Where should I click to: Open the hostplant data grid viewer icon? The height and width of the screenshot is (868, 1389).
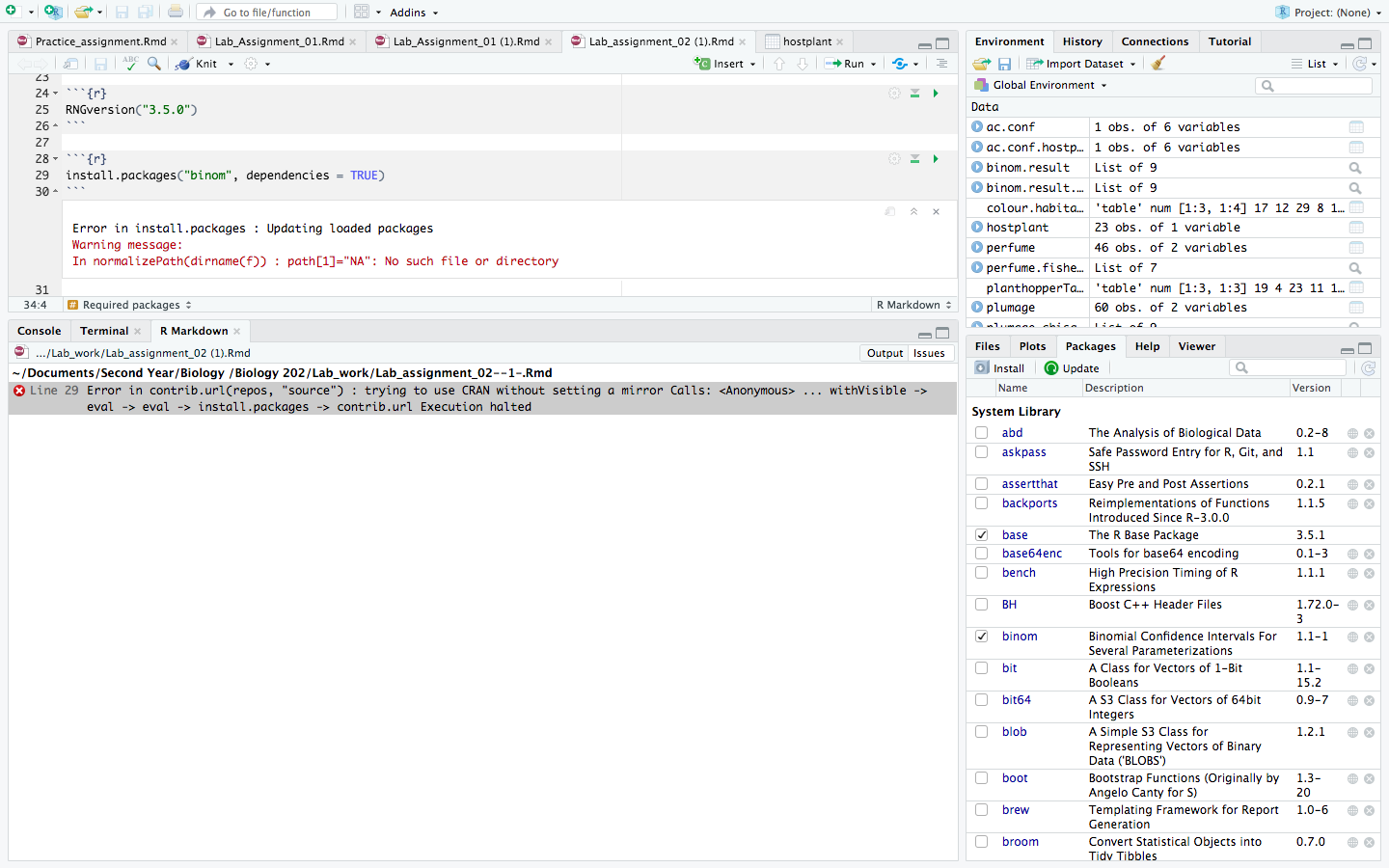tap(1356, 228)
